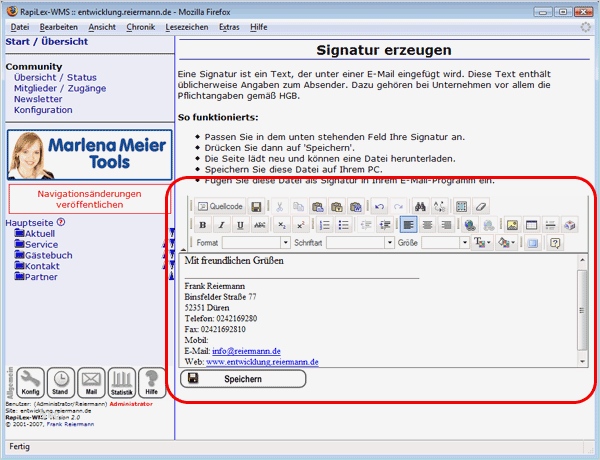Toggle subscript formatting
600x460 pixels.
tap(282, 225)
